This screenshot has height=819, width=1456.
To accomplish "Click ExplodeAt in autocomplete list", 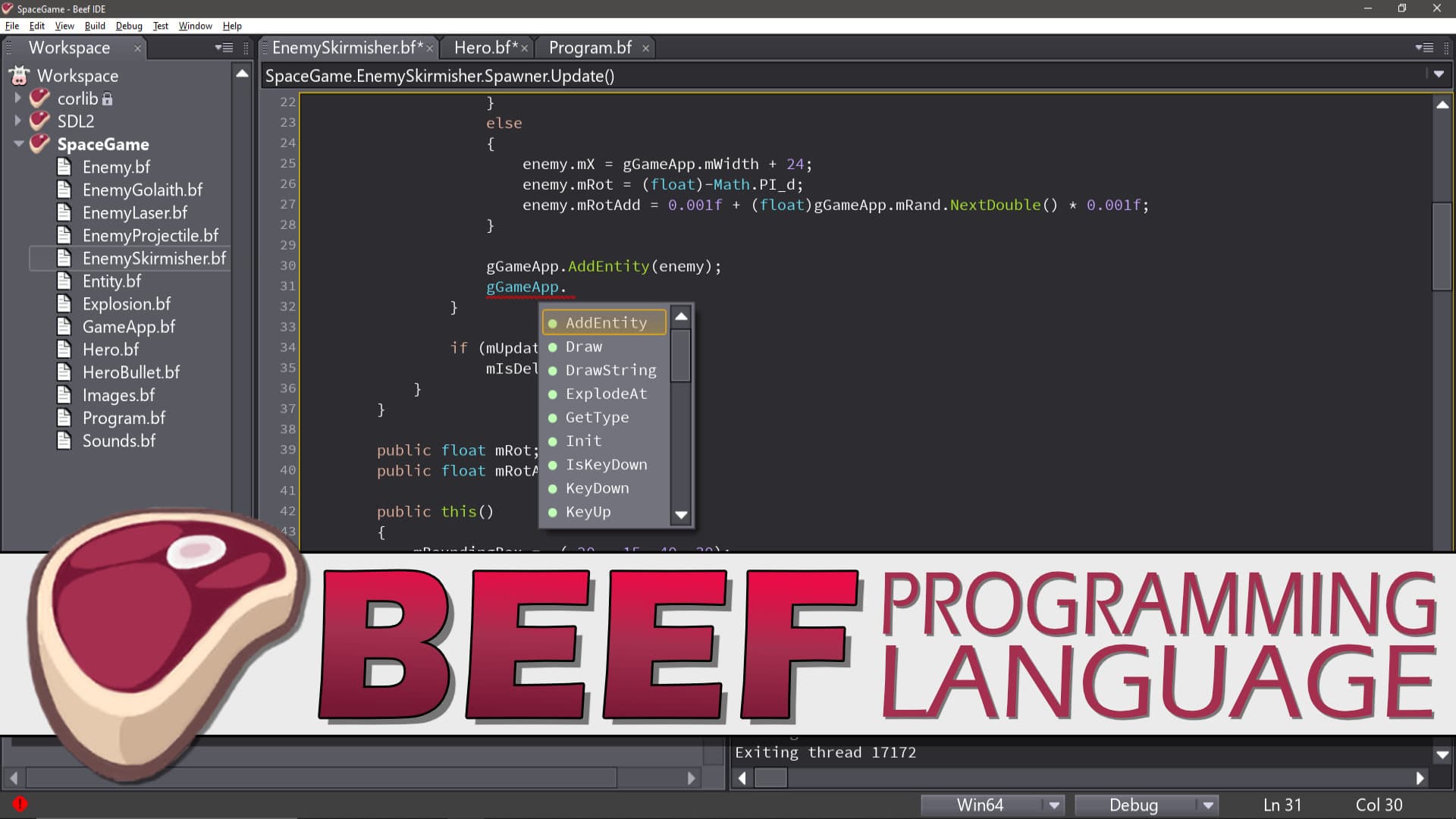I will (606, 393).
